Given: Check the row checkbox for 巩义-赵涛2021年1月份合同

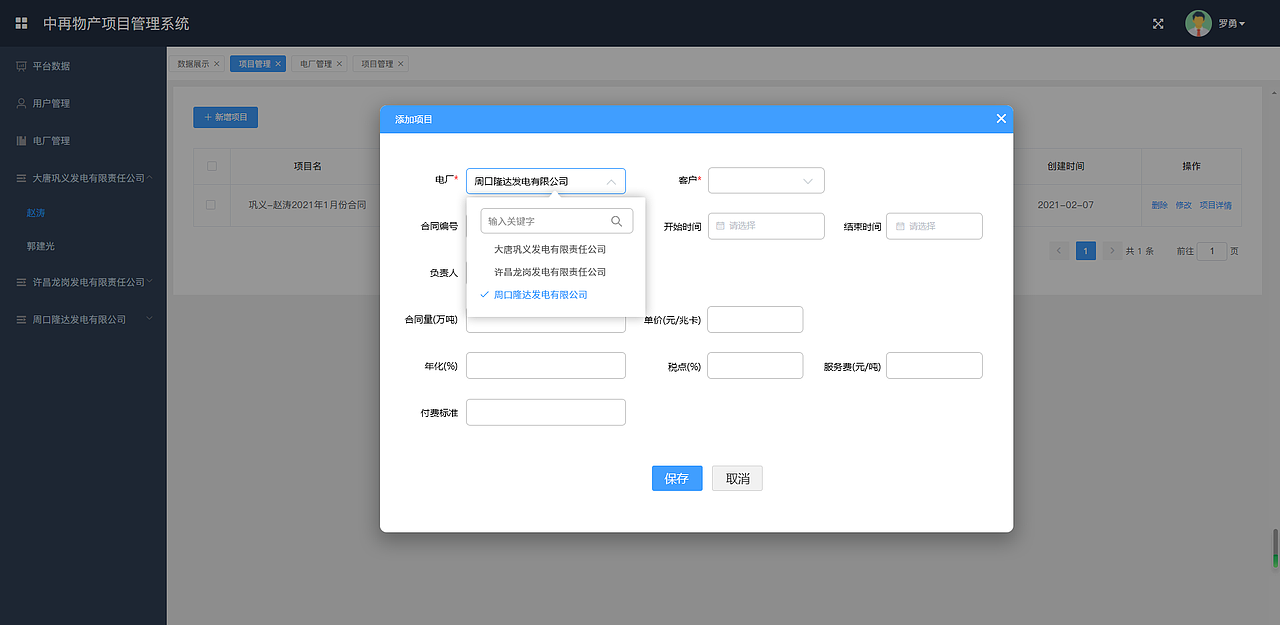Looking at the screenshot, I should tap(211, 204).
